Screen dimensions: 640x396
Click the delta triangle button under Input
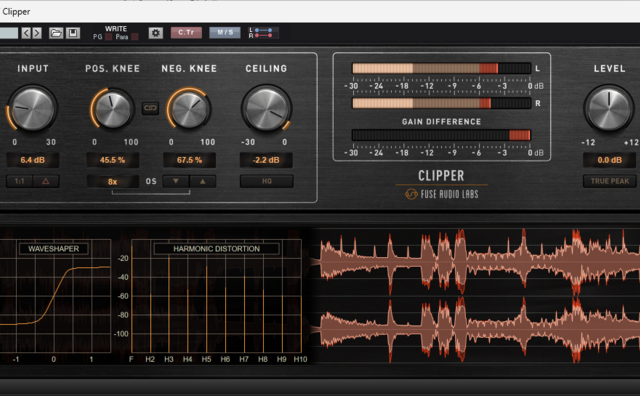[x=46, y=181]
